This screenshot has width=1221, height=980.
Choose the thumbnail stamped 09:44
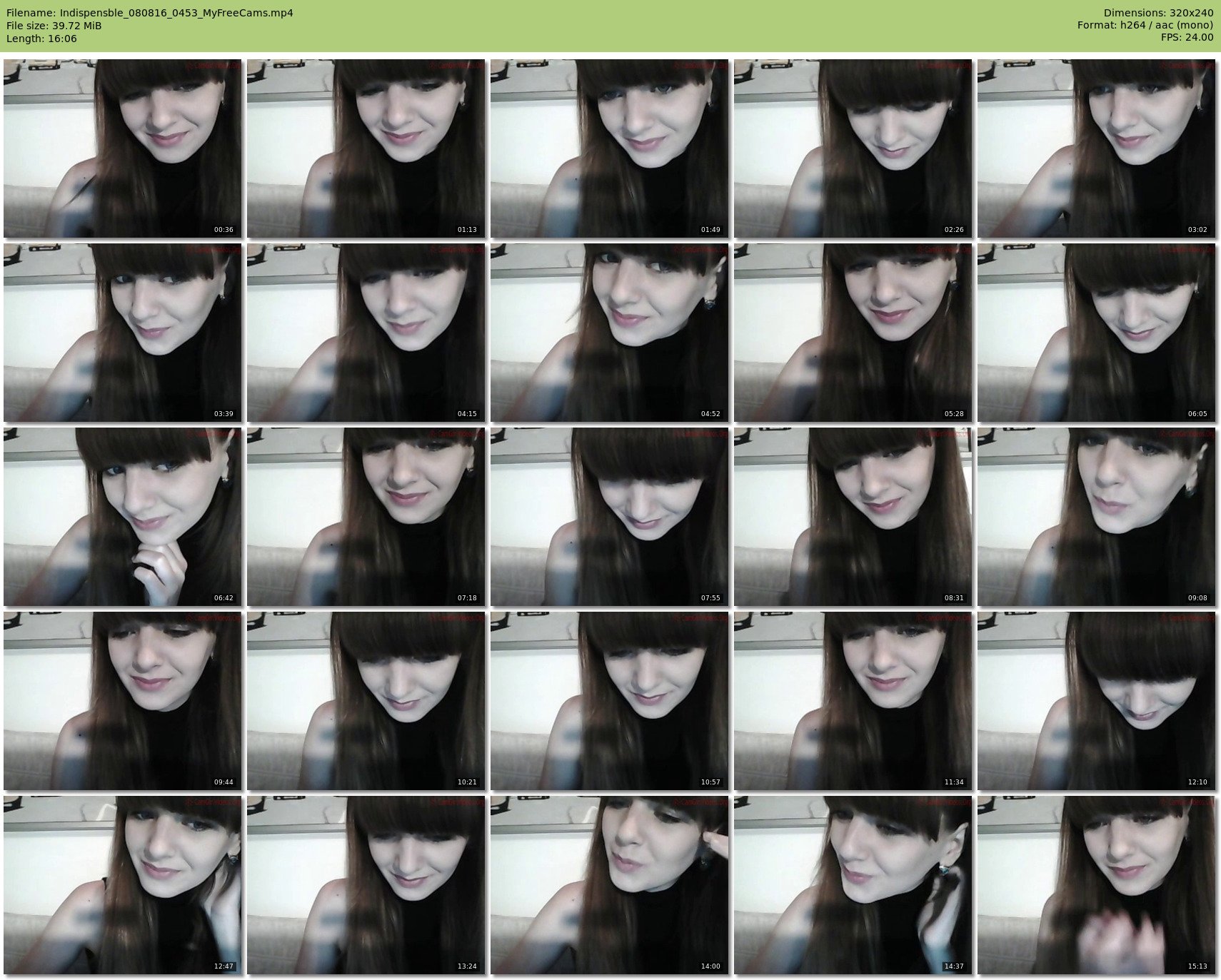[122, 701]
